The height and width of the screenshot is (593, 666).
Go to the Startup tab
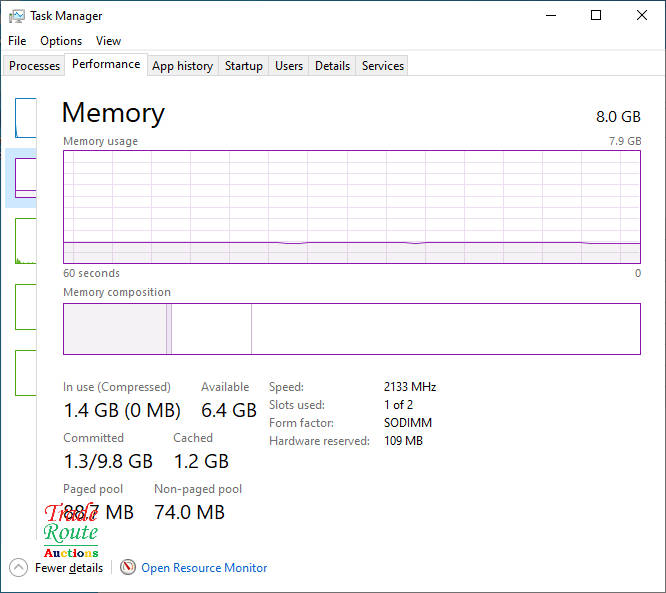pos(244,66)
